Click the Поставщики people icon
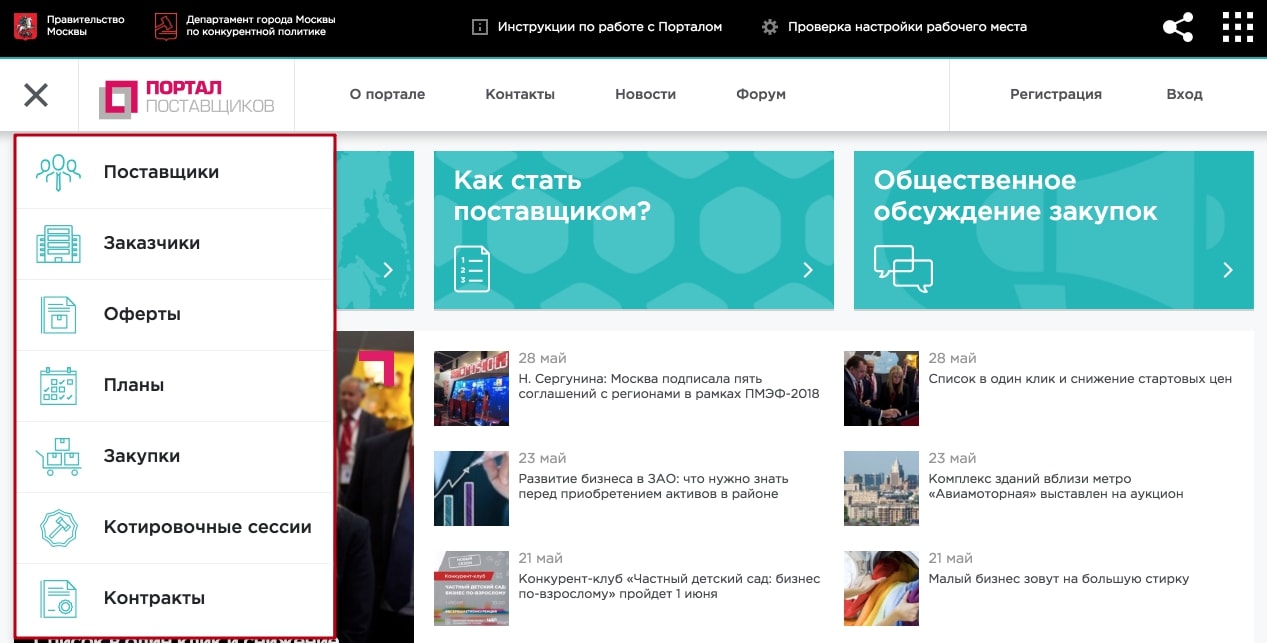This screenshot has width=1267, height=643. coord(58,172)
